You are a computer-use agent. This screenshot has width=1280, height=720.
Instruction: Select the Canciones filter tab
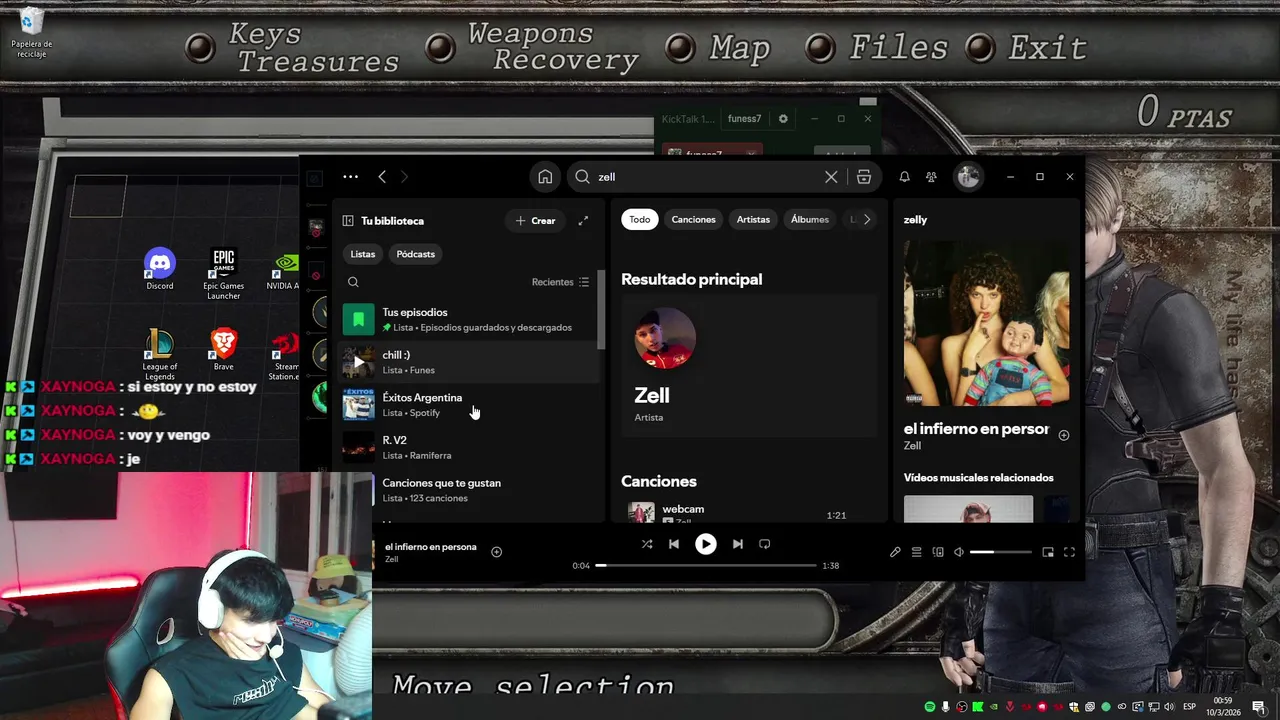(693, 220)
